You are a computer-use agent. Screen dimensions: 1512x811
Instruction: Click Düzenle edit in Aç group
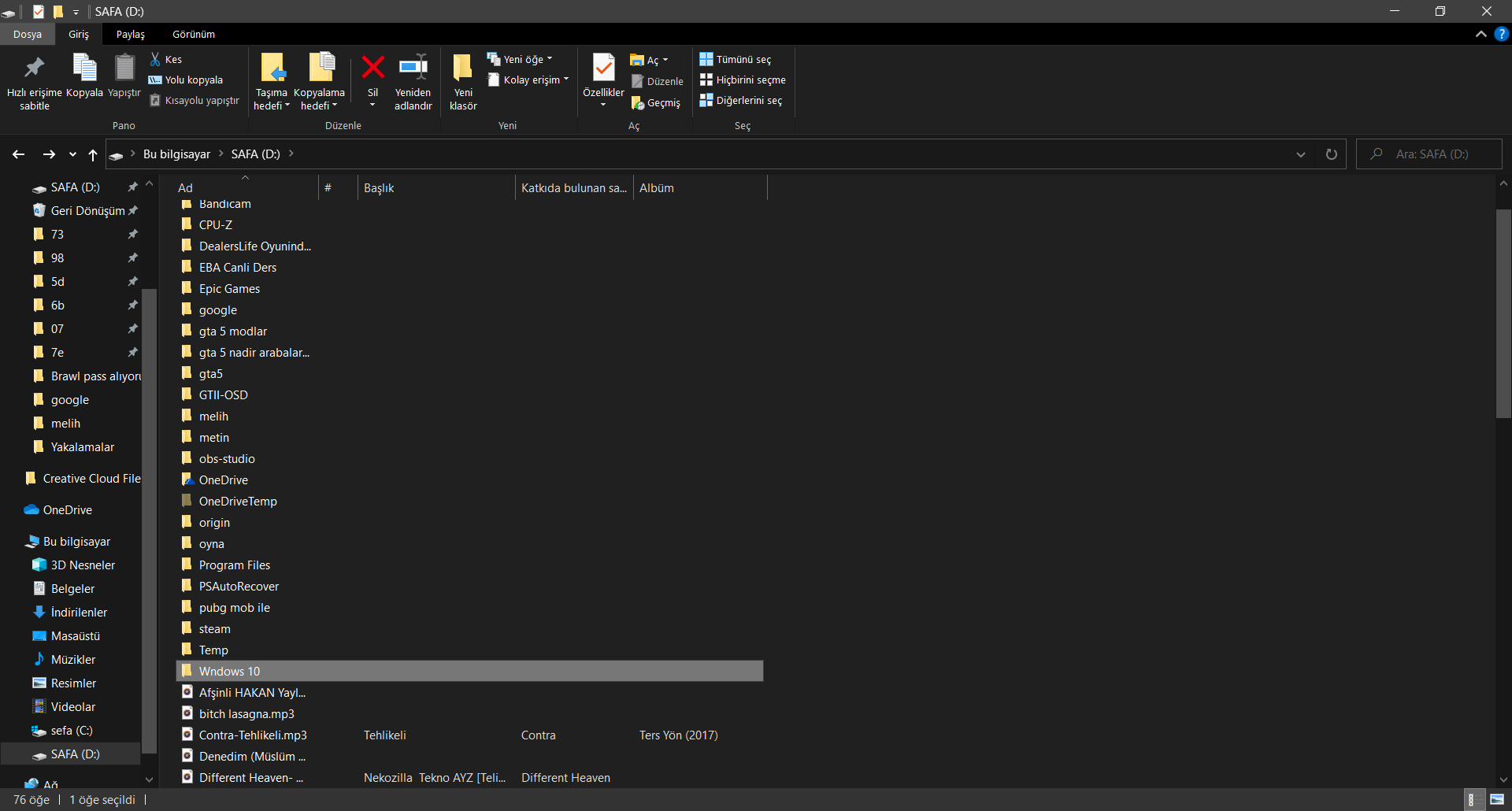[658, 81]
